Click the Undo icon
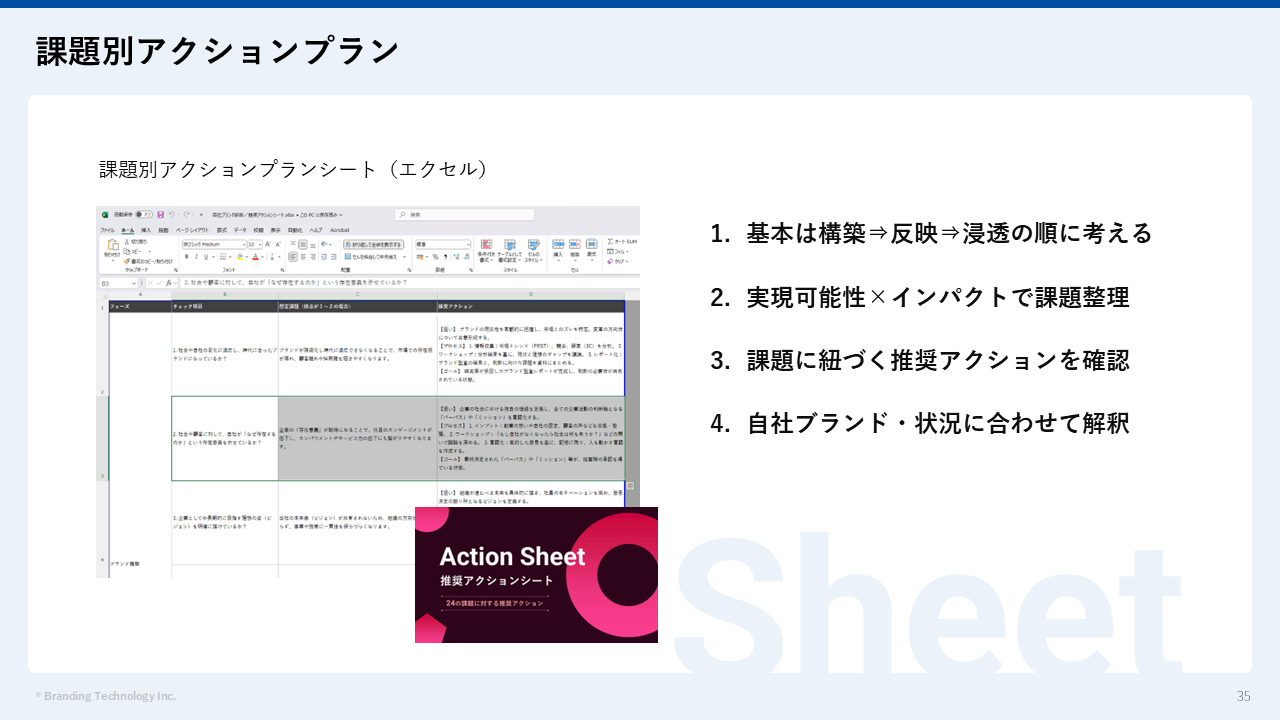The width and height of the screenshot is (1280, 720). (172, 212)
